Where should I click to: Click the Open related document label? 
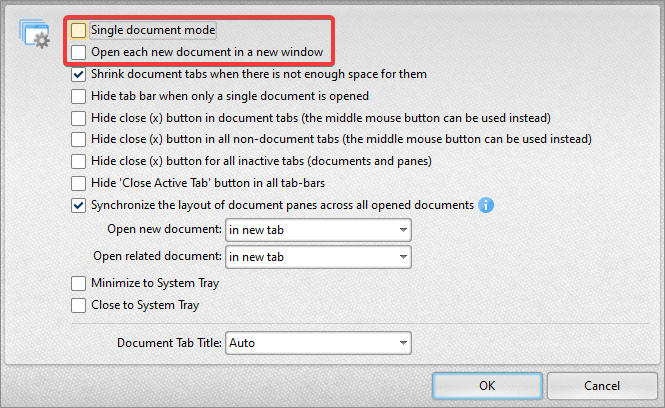click(x=158, y=257)
